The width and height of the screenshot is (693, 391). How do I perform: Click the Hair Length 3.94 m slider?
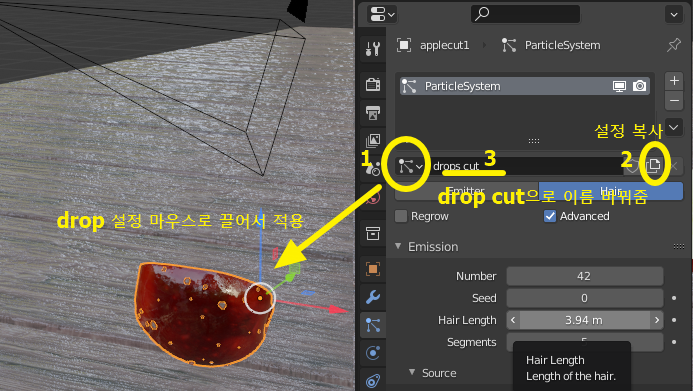[x=584, y=320]
